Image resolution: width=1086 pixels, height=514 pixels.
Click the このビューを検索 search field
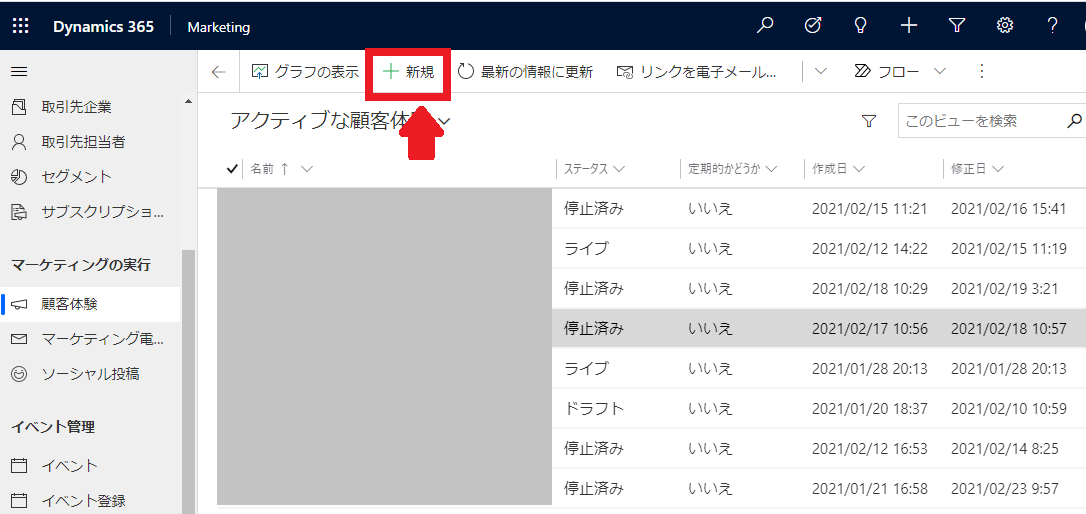pyautogui.click(x=980, y=121)
